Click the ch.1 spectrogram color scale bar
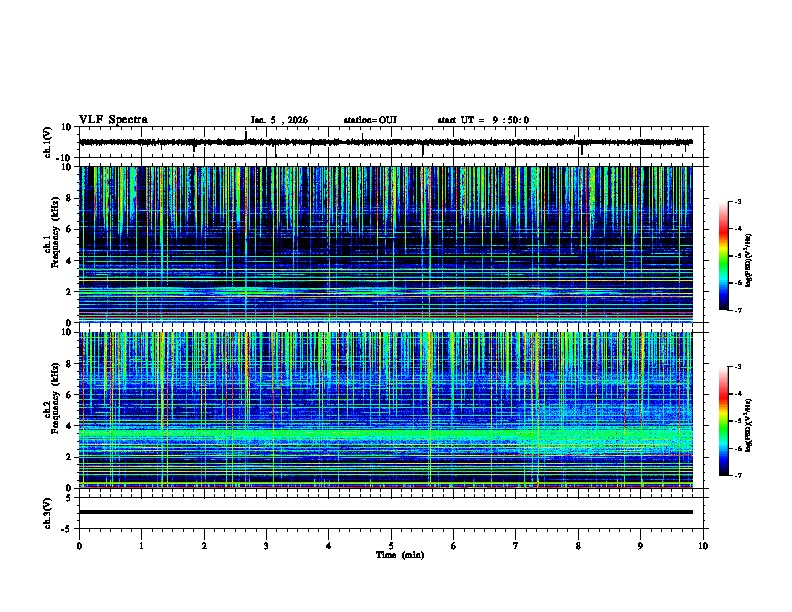 pos(723,256)
